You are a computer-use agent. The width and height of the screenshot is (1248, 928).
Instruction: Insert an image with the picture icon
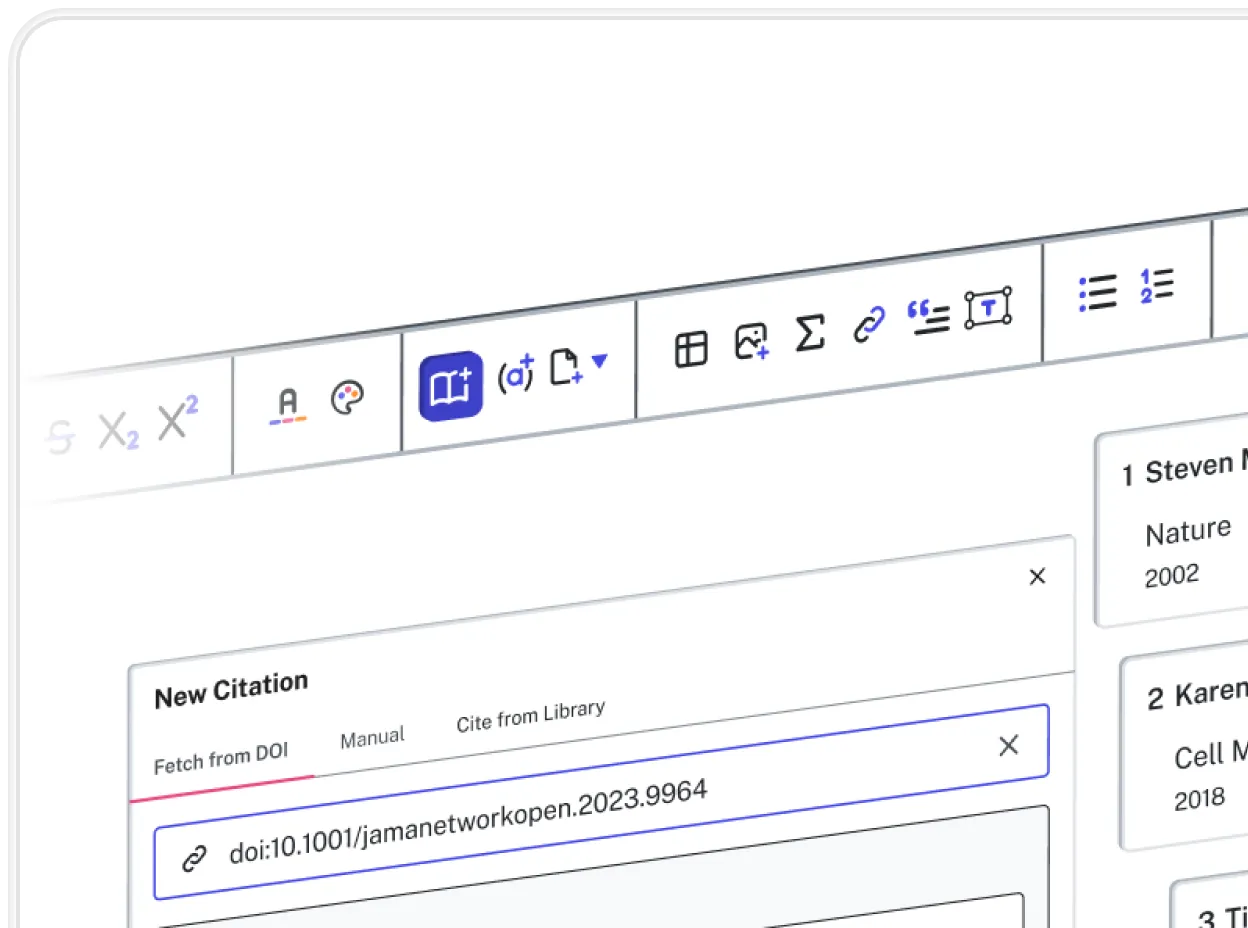[751, 341]
